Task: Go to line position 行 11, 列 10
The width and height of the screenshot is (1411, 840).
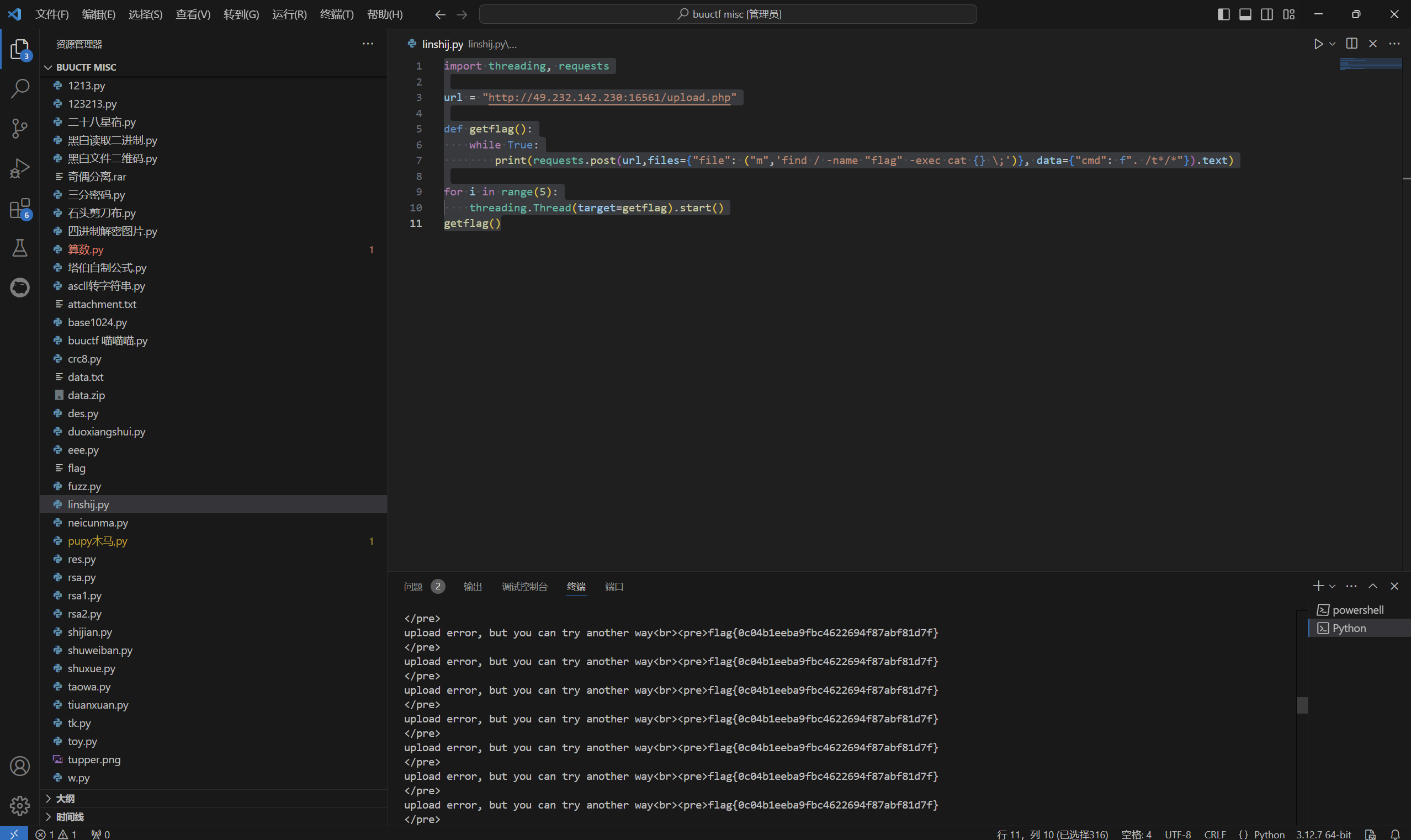Action: pyautogui.click(x=1052, y=834)
